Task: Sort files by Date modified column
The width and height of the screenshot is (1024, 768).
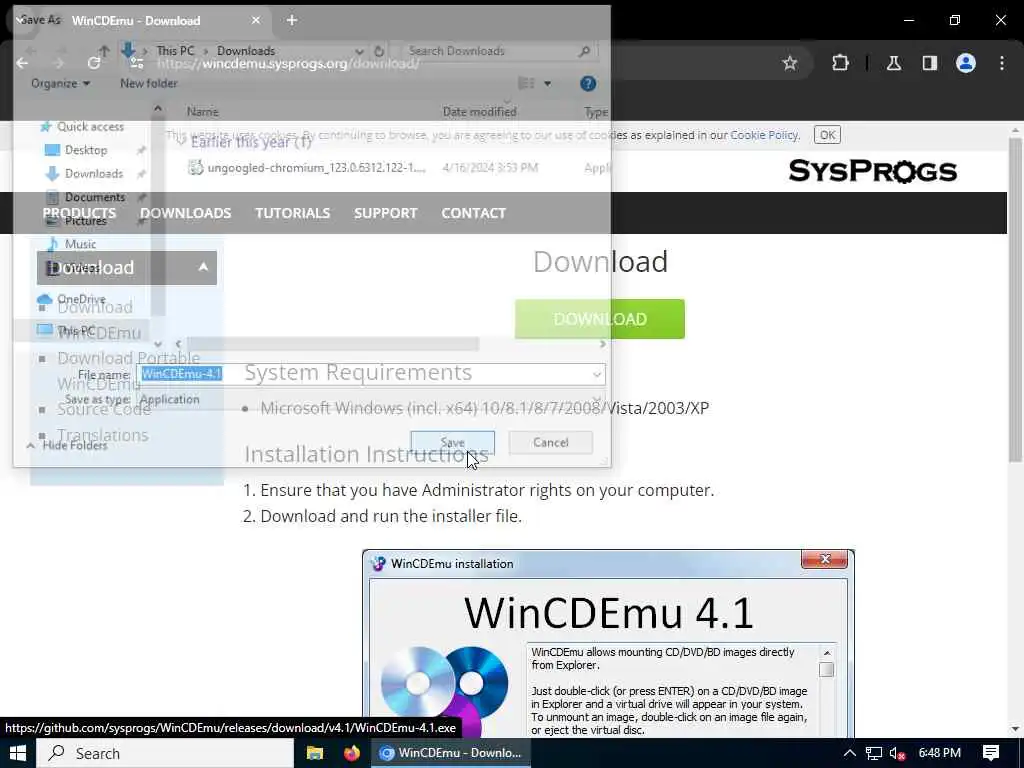Action: click(x=479, y=112)
